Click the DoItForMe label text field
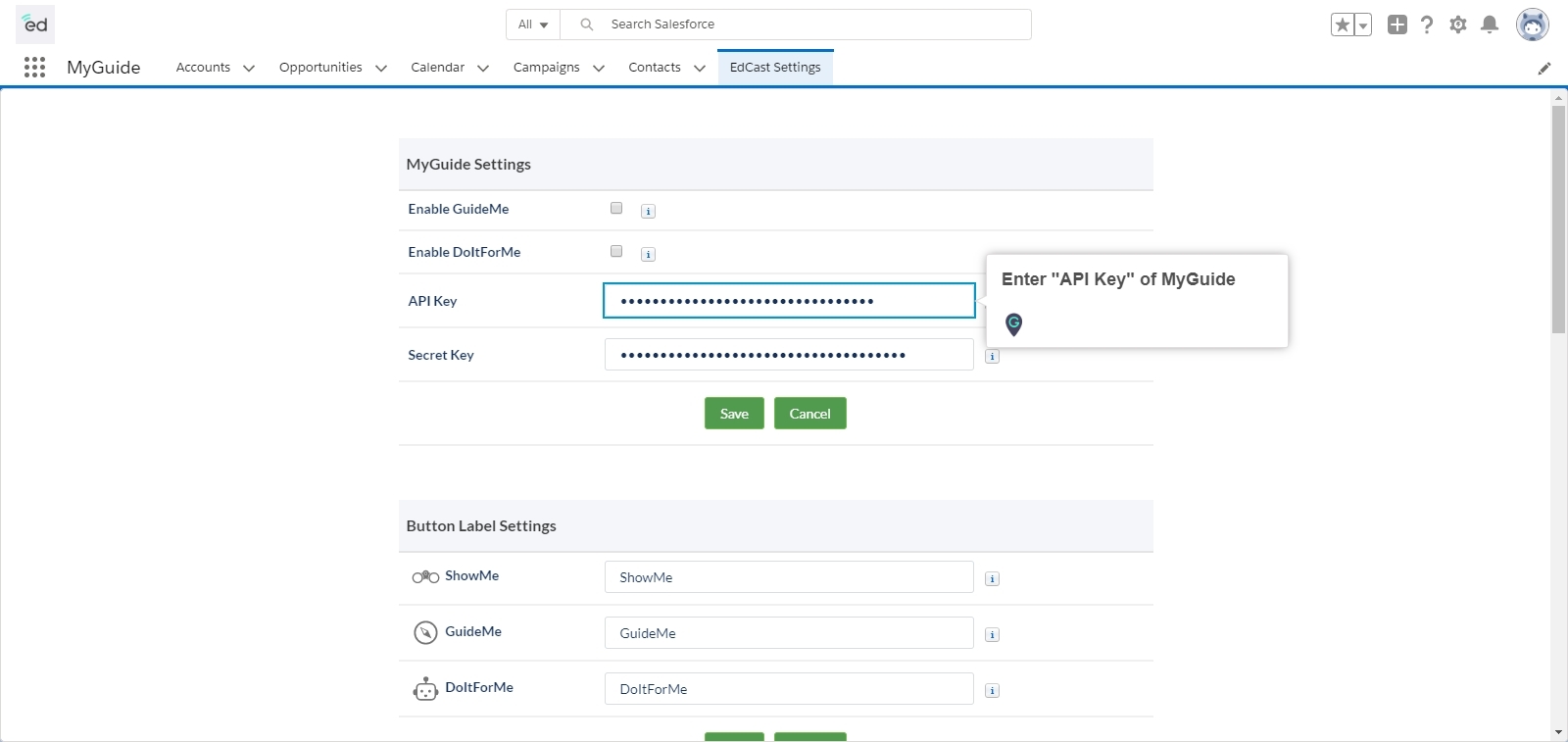 pyautogui.click(x=789, y=689)
